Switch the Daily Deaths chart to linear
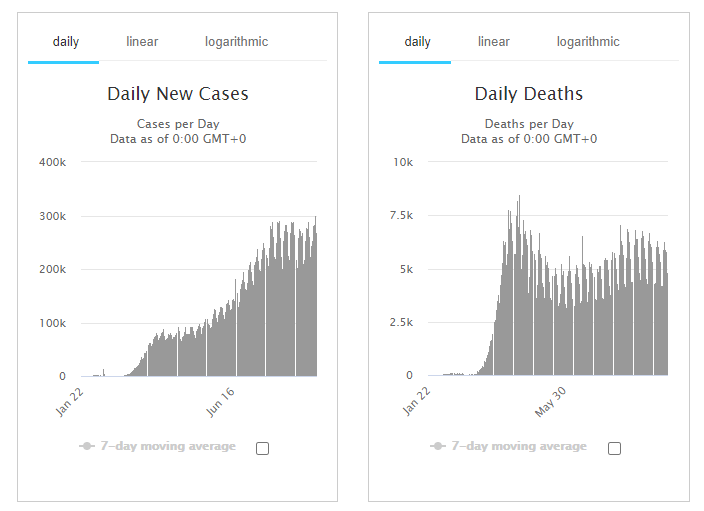Image resolution: width=704 pixels, height=511 pixels. pos(493,42)
